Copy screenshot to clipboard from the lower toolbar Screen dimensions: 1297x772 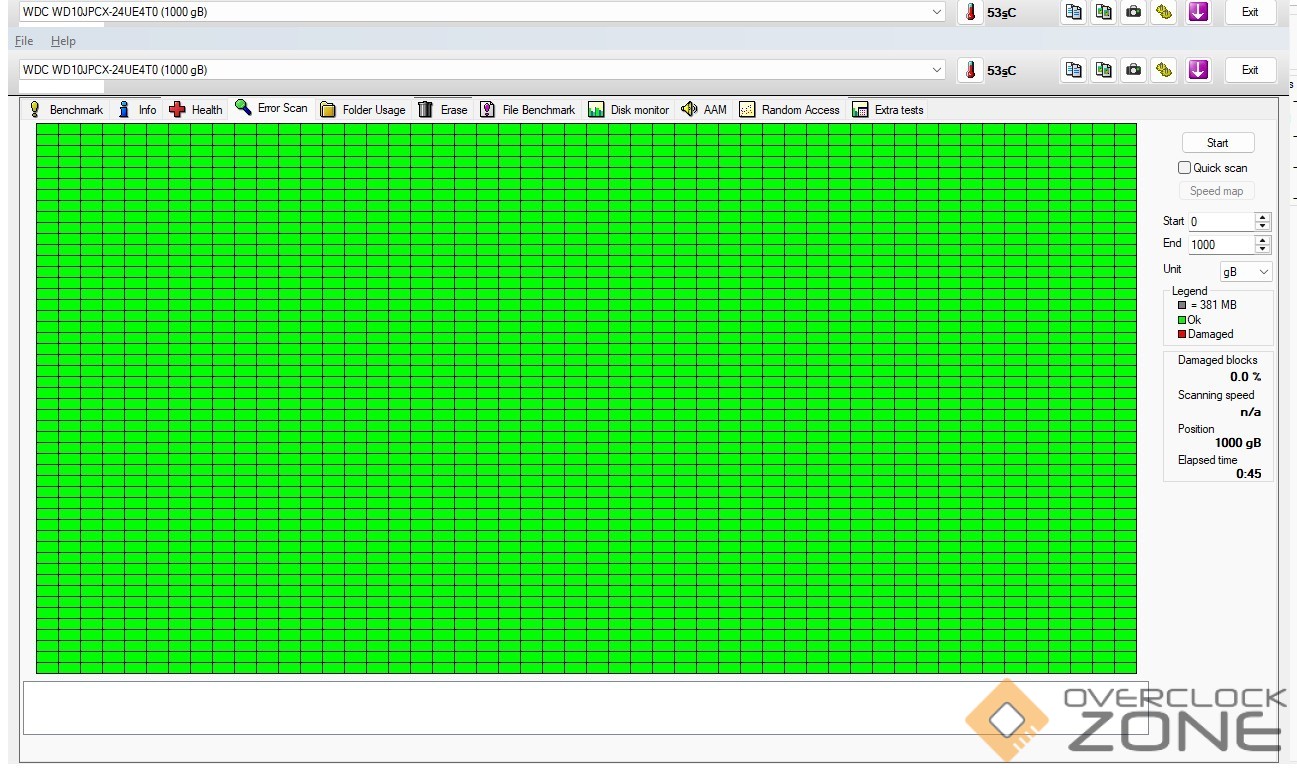coord(1103,70)
